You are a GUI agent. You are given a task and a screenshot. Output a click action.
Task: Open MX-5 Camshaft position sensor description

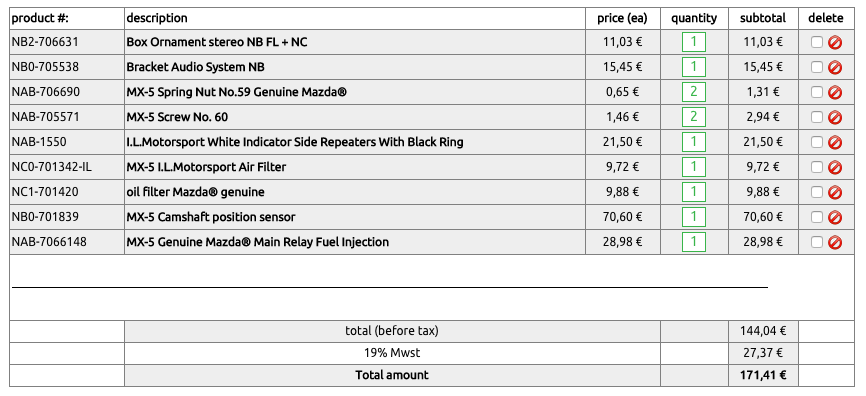(x=211, y=217)
